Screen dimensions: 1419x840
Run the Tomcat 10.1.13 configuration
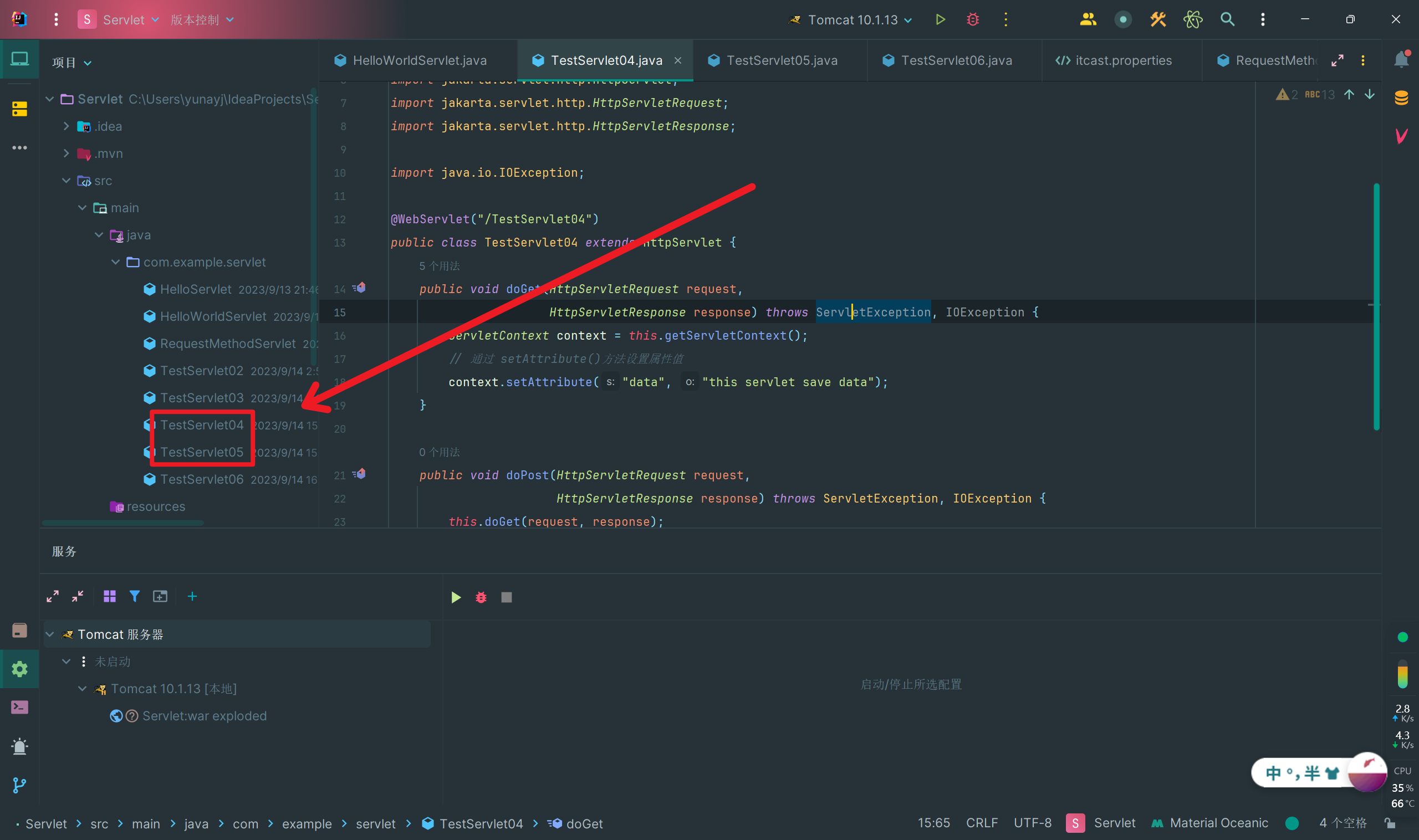click(x=940, y=20)
